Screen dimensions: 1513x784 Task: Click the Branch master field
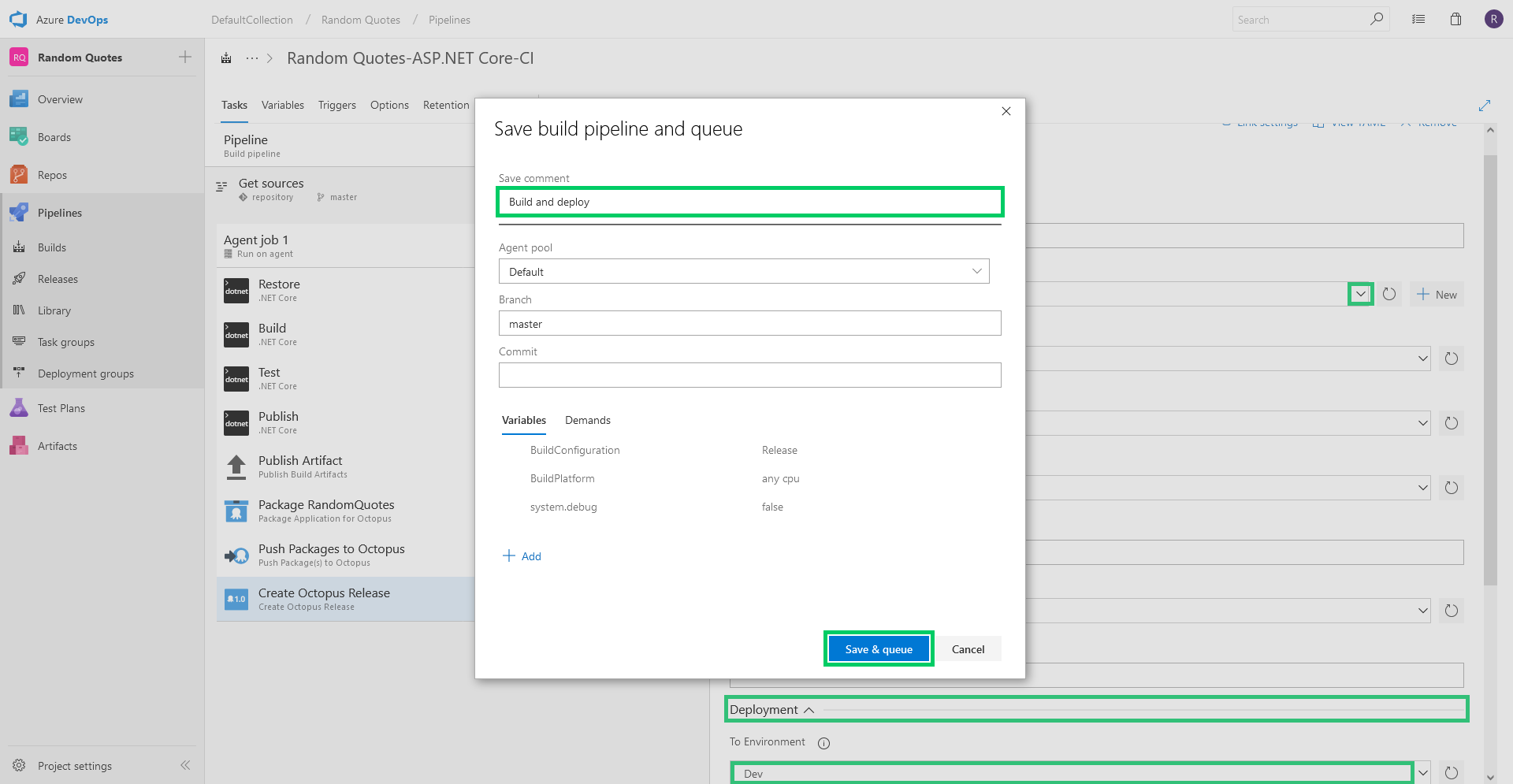pos(750,323)
